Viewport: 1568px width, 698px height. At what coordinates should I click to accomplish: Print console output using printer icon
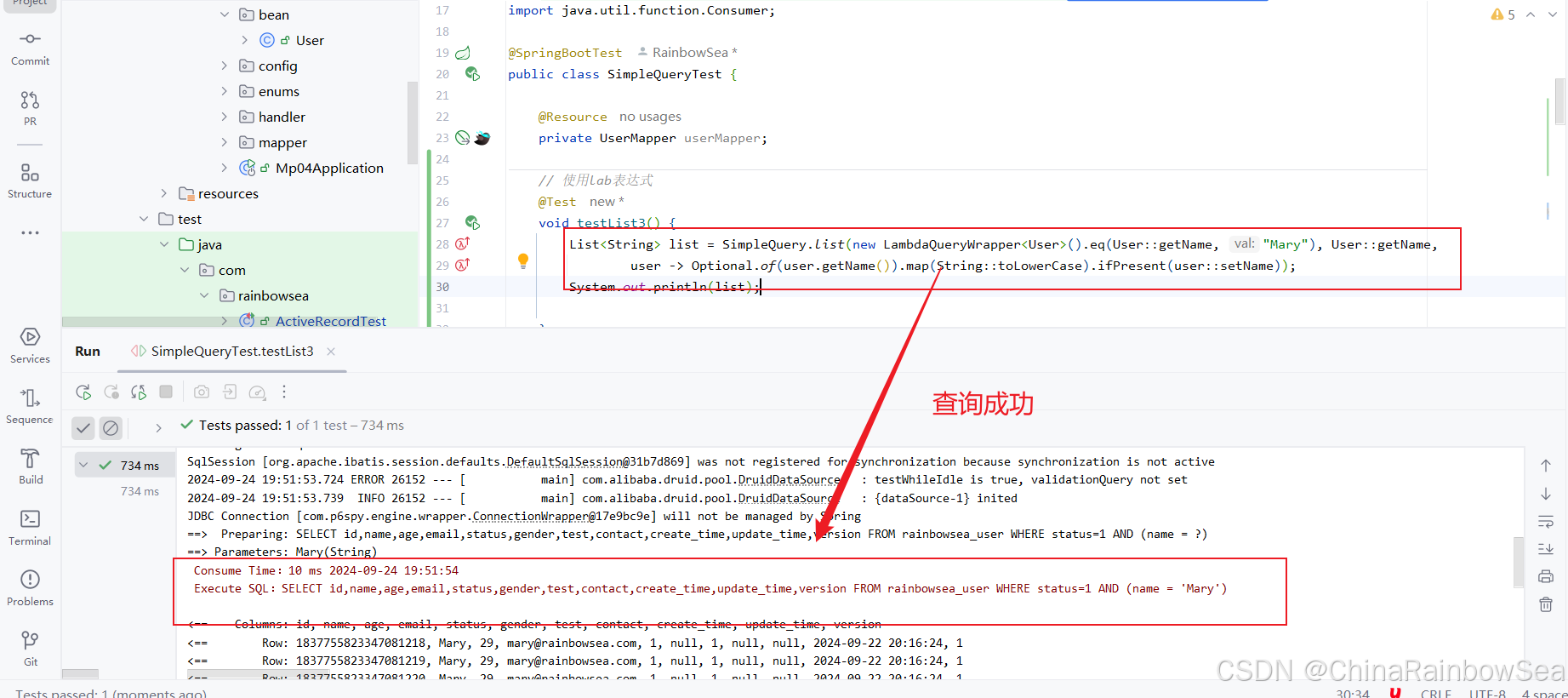1546,577
